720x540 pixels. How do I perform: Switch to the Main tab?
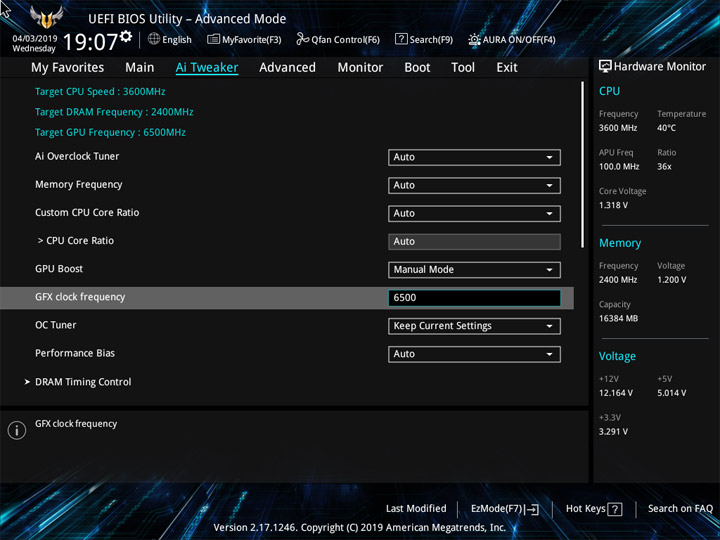click(140, 68)
